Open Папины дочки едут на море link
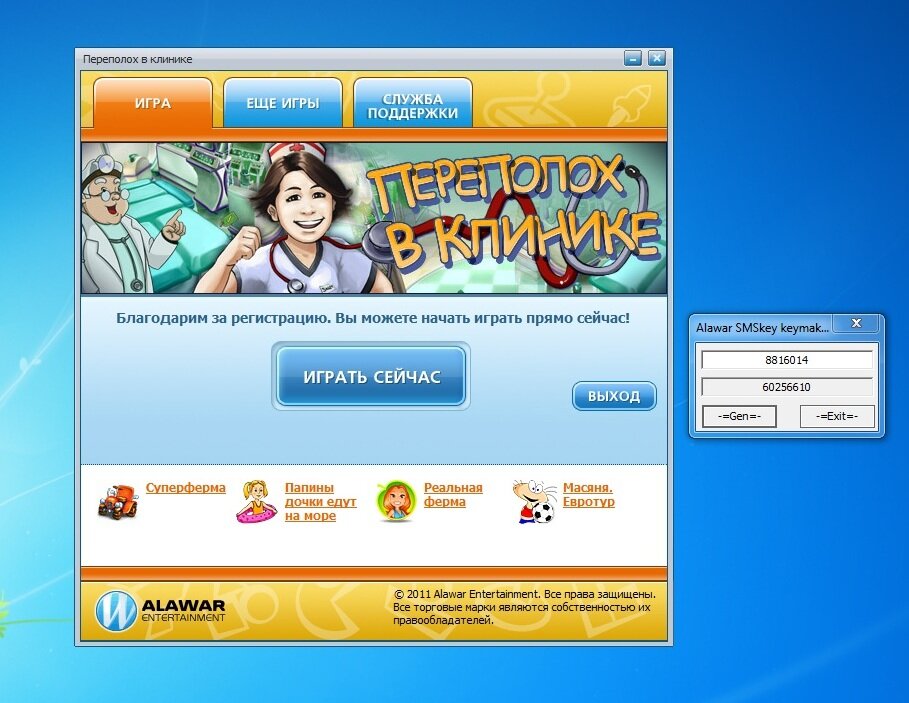 coord(320,501)
